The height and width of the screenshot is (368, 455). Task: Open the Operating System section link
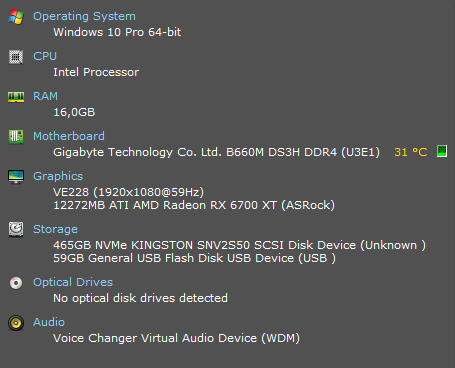coord(84,16)
